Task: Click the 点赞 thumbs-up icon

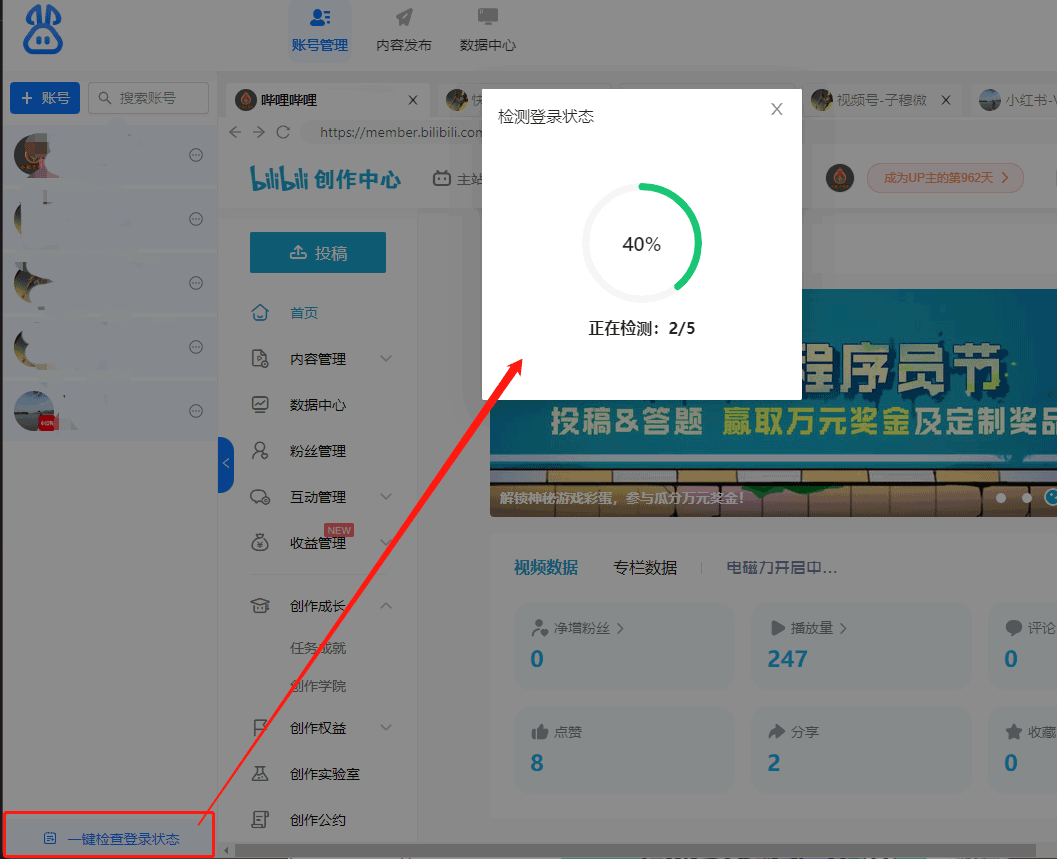Action: (540, 732)
